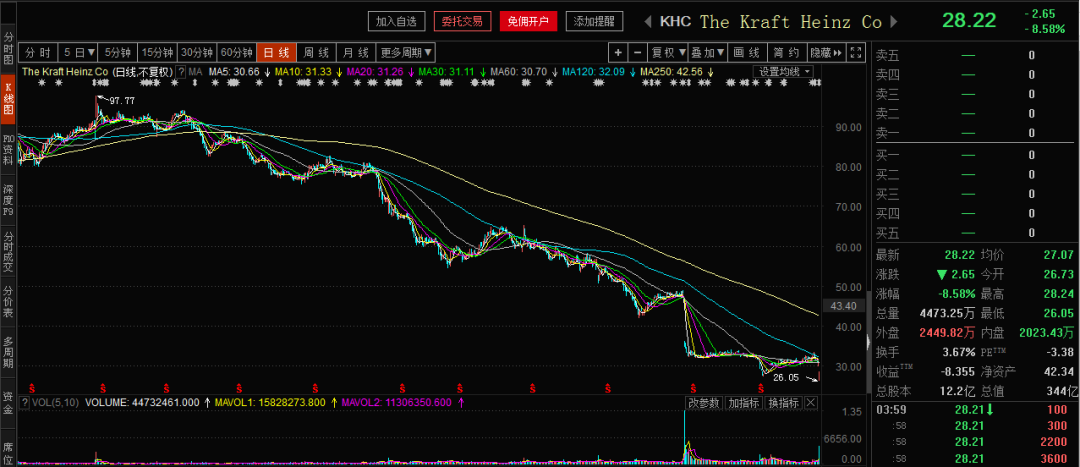The height and width of the screenshot is (467, 1080).
Task: Select the 60分钟 period
Action: tap(237, 52)
